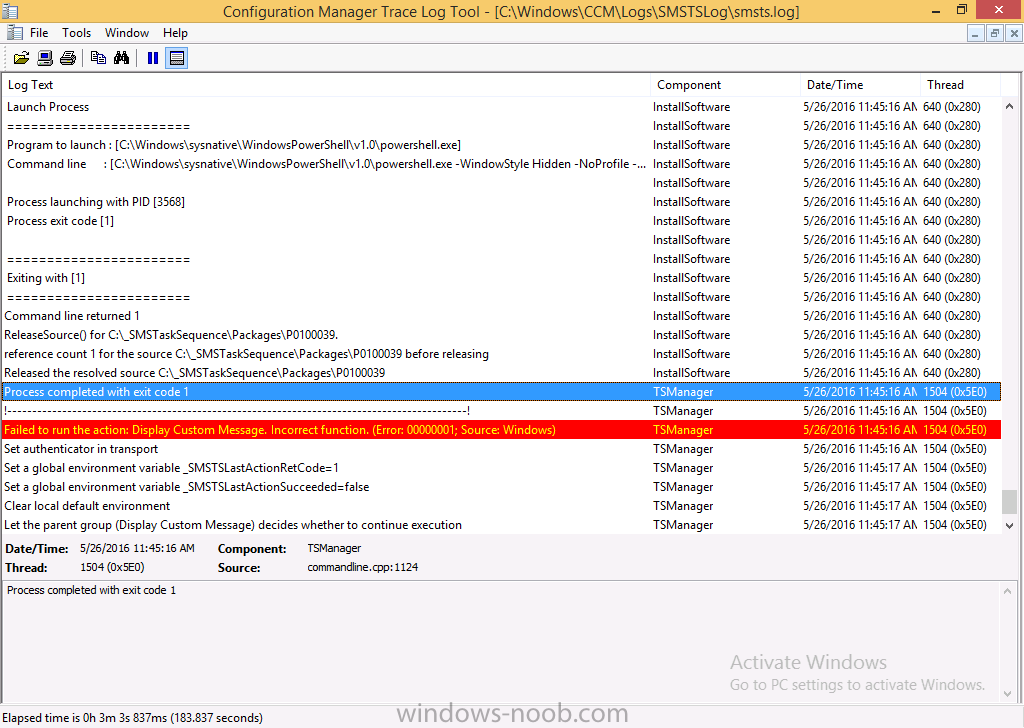Select the red 'Failed to run the action' row

502,430
